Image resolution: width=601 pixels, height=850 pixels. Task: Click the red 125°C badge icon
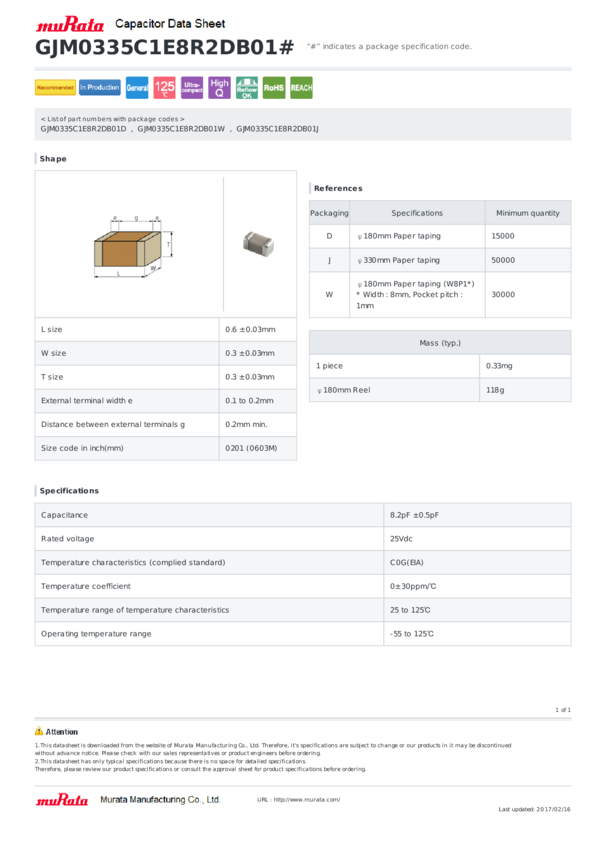pyautogui.click(x=165, y=87)
